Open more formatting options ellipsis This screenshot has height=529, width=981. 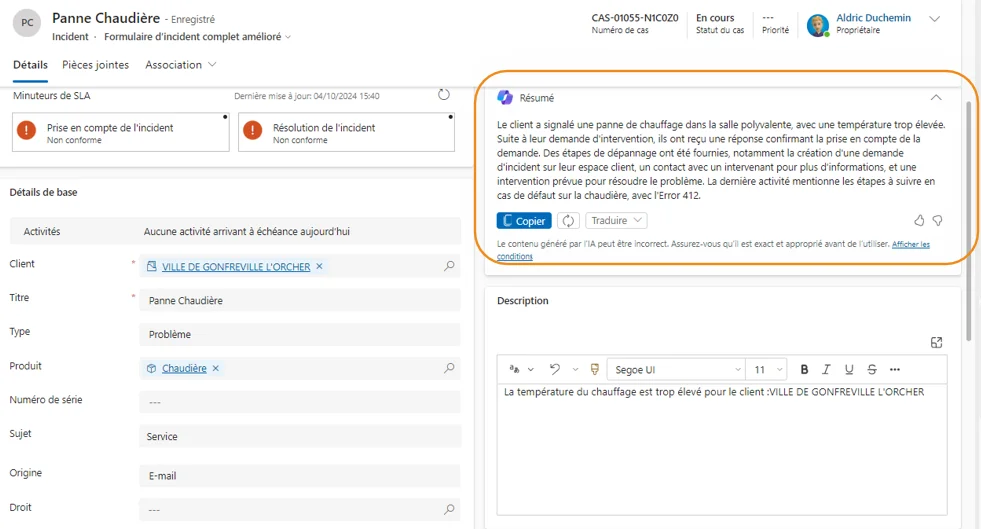(x=895, y=370)
